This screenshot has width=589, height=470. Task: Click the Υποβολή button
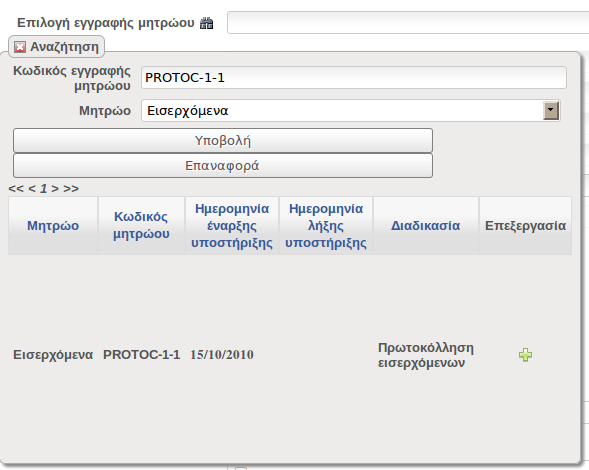223,141
